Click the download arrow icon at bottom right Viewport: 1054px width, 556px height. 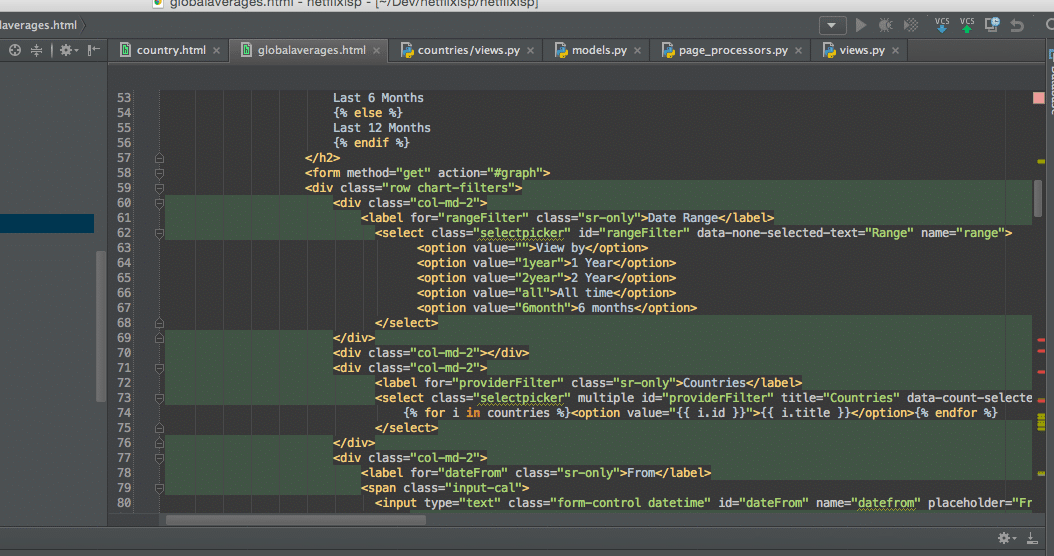(x=1032, y=538)
